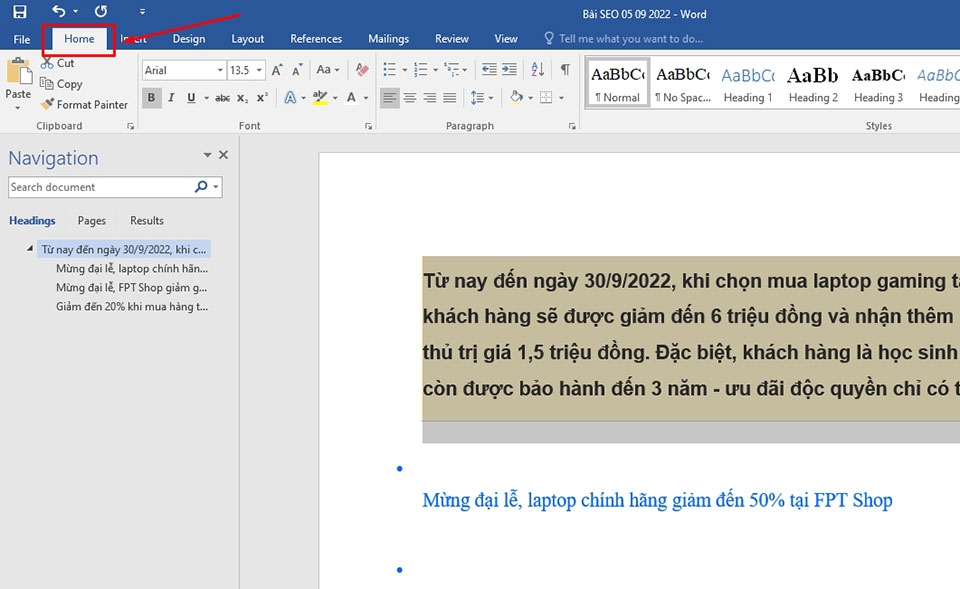Screen dimensions: 960x589
Task: Open the File tab
Action: (x=22, y=39)
